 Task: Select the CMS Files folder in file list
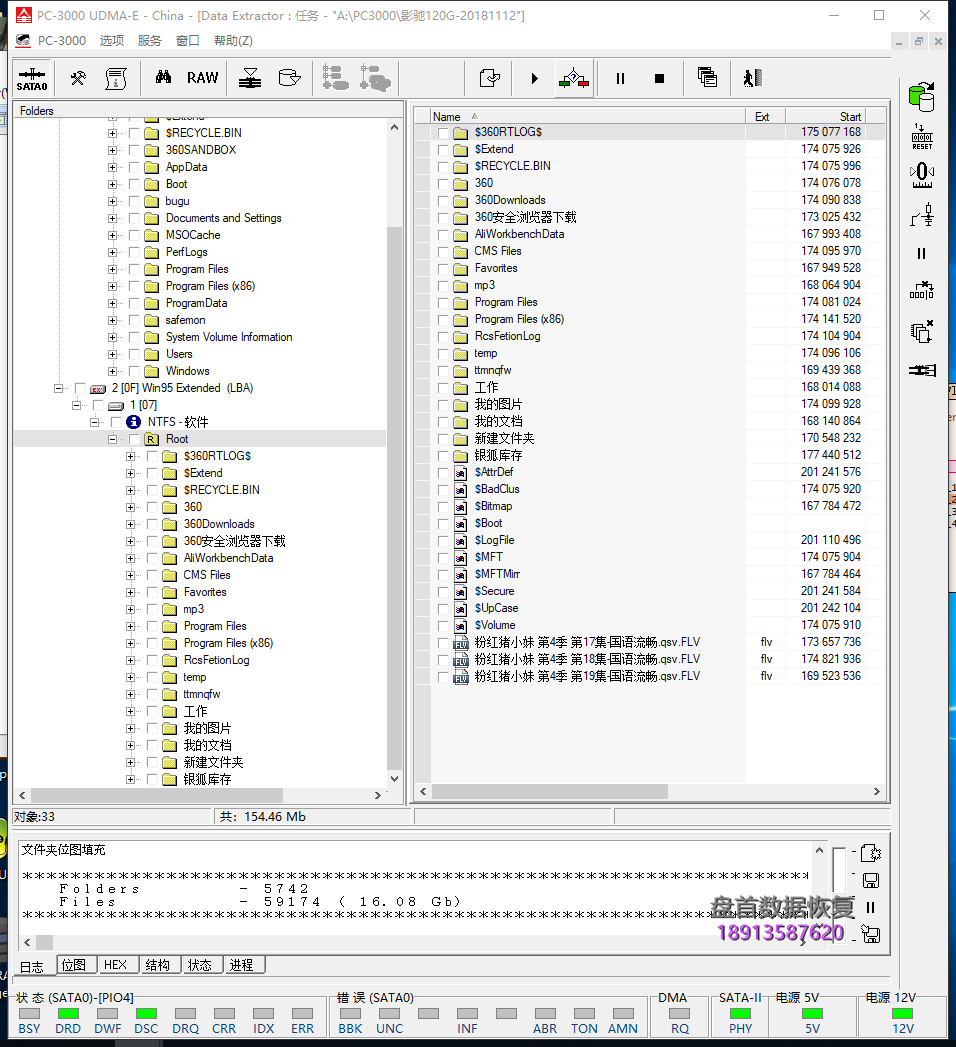coord(498,252)
